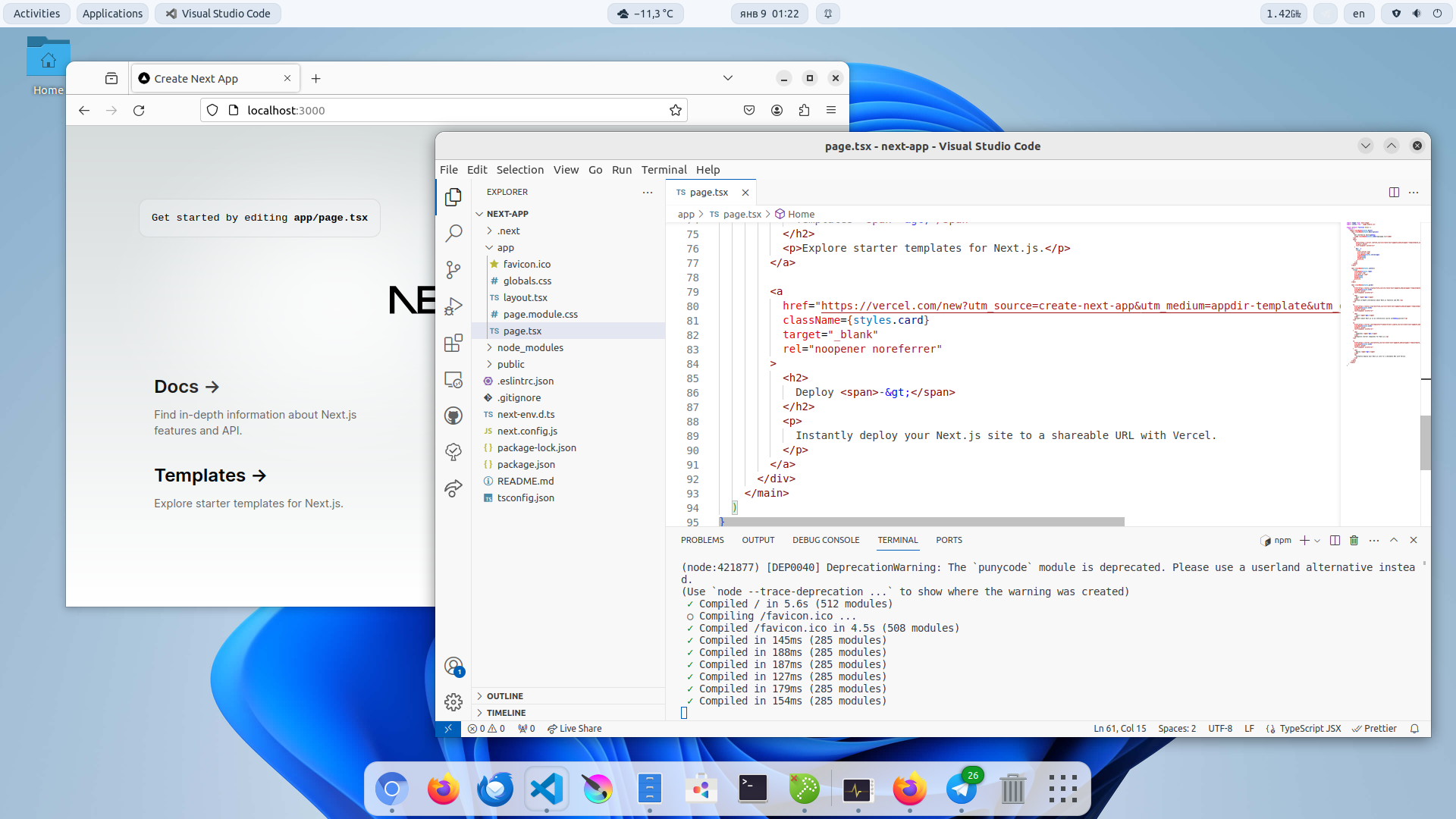
Task: Click notifications bell in status bar
Action: [x=1414, y=729]
